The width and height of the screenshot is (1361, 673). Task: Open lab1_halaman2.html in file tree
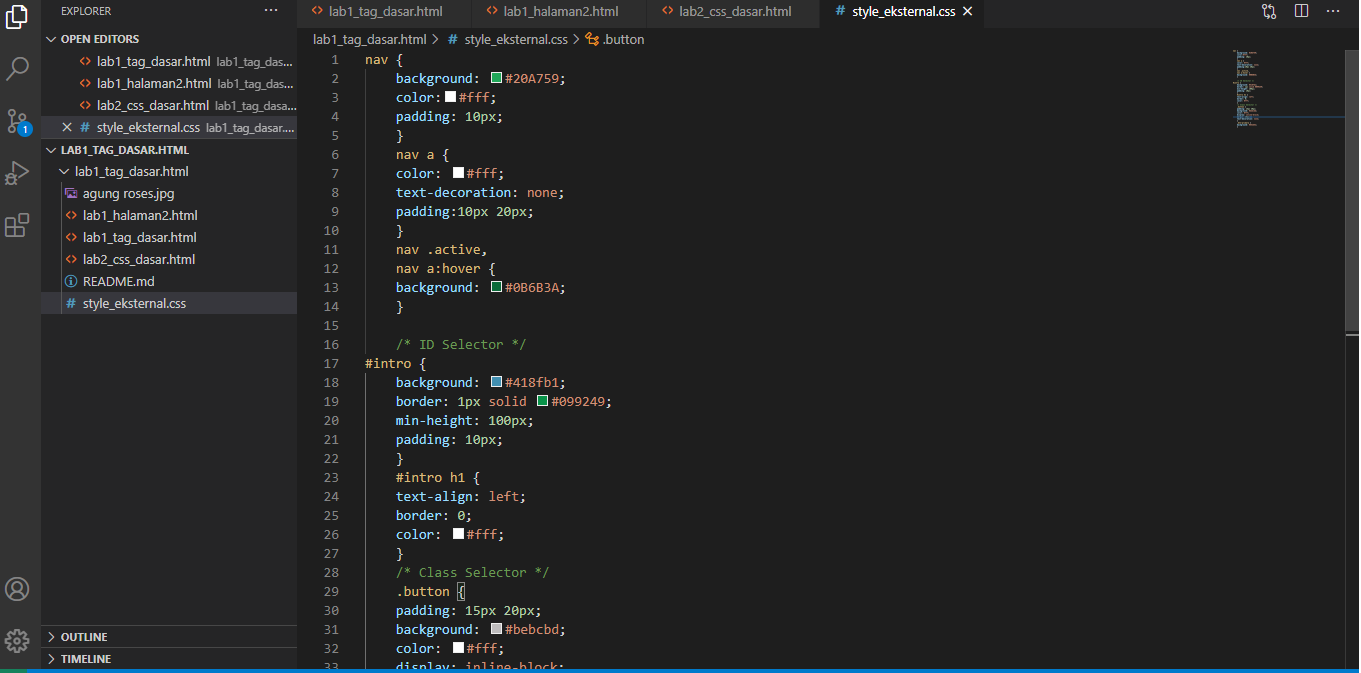pos(169,215)
